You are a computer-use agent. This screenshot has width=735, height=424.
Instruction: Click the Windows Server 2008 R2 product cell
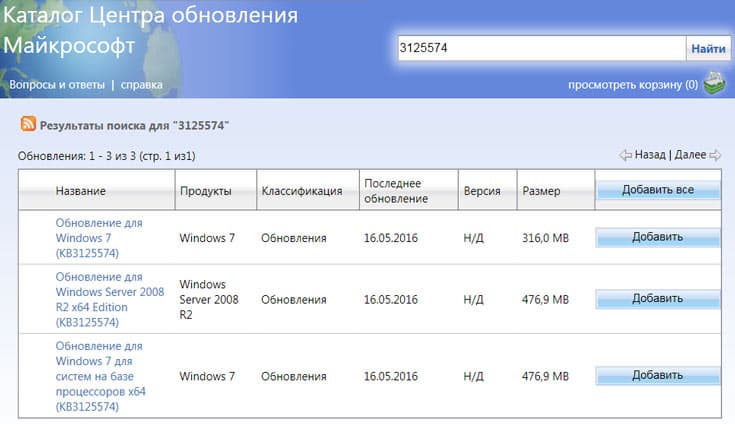click(x=209, y=299)
